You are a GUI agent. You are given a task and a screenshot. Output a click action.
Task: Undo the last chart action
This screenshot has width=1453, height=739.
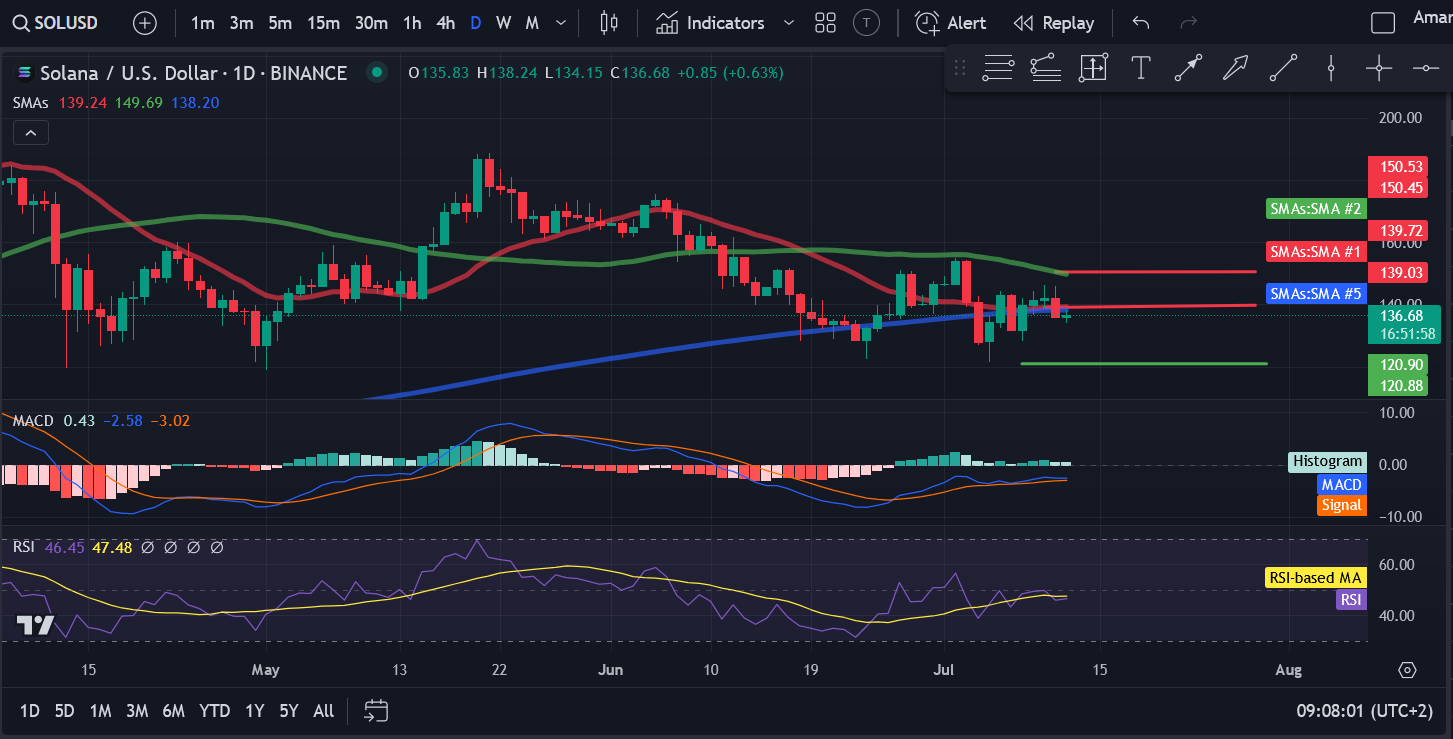(x=1140, y=22)
